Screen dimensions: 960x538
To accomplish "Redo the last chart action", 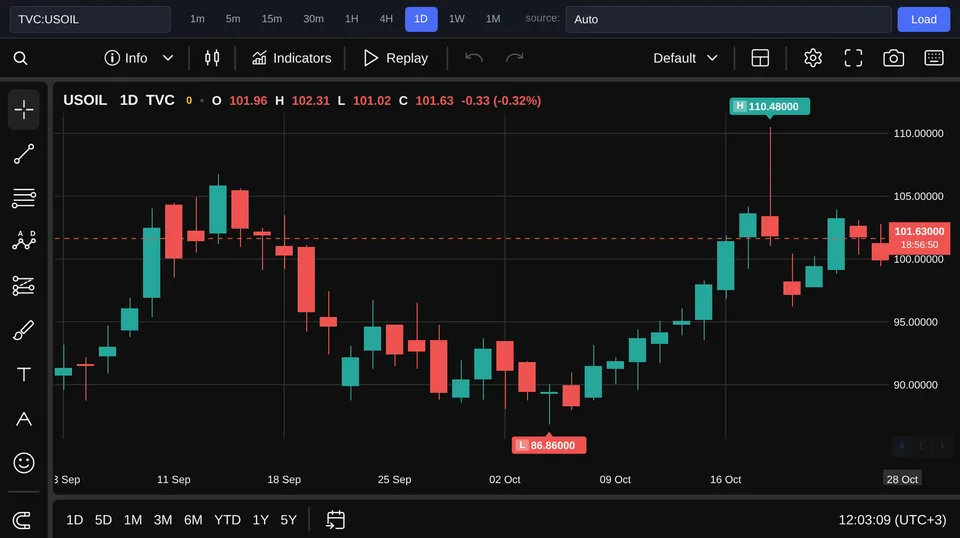I will coord(514,58).
